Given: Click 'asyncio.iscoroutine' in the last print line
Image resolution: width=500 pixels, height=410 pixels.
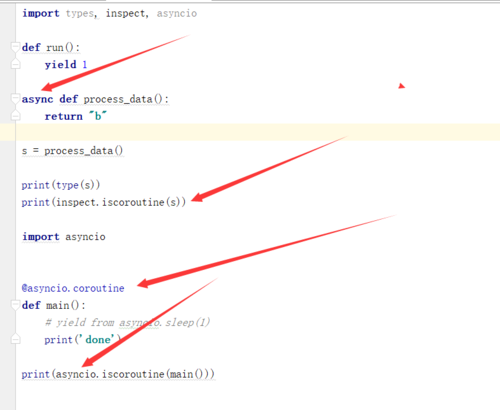Looking at the screenshot, I should [x=110, y=374].
